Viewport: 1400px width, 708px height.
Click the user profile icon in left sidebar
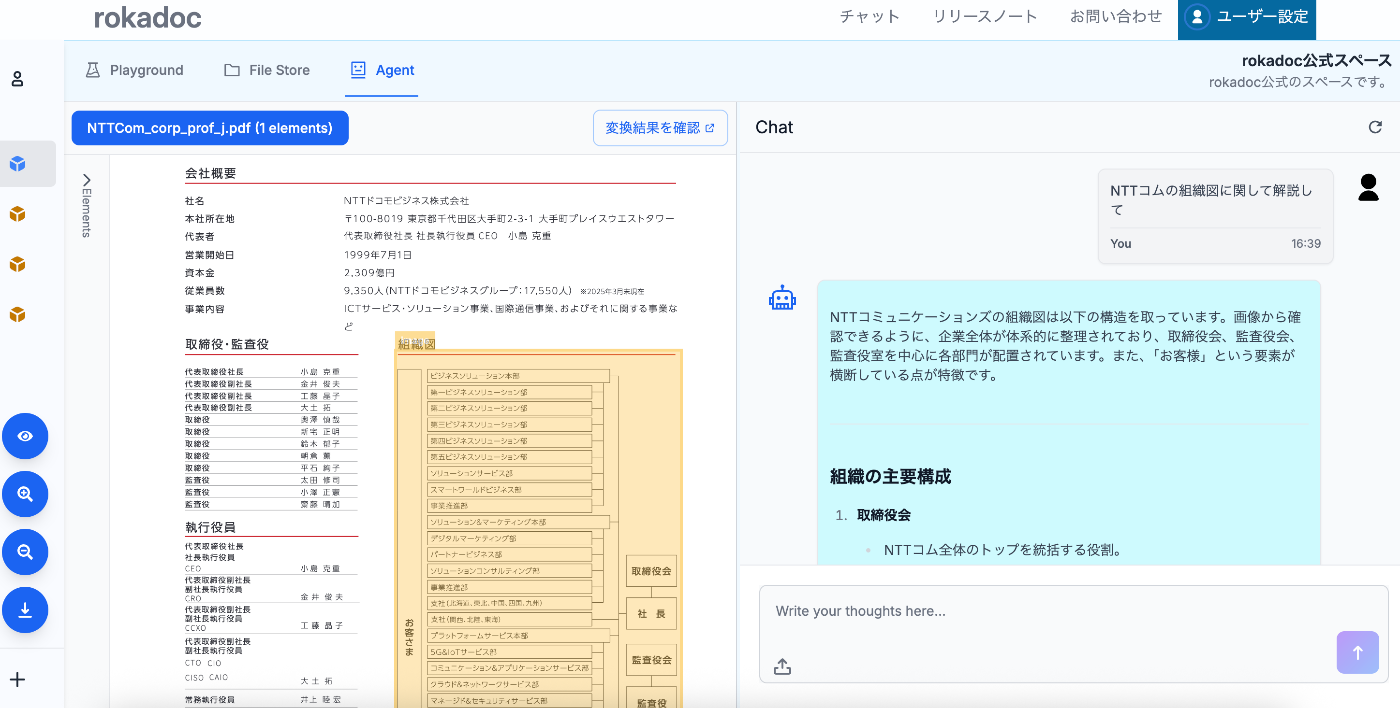[x=17, y=79]
